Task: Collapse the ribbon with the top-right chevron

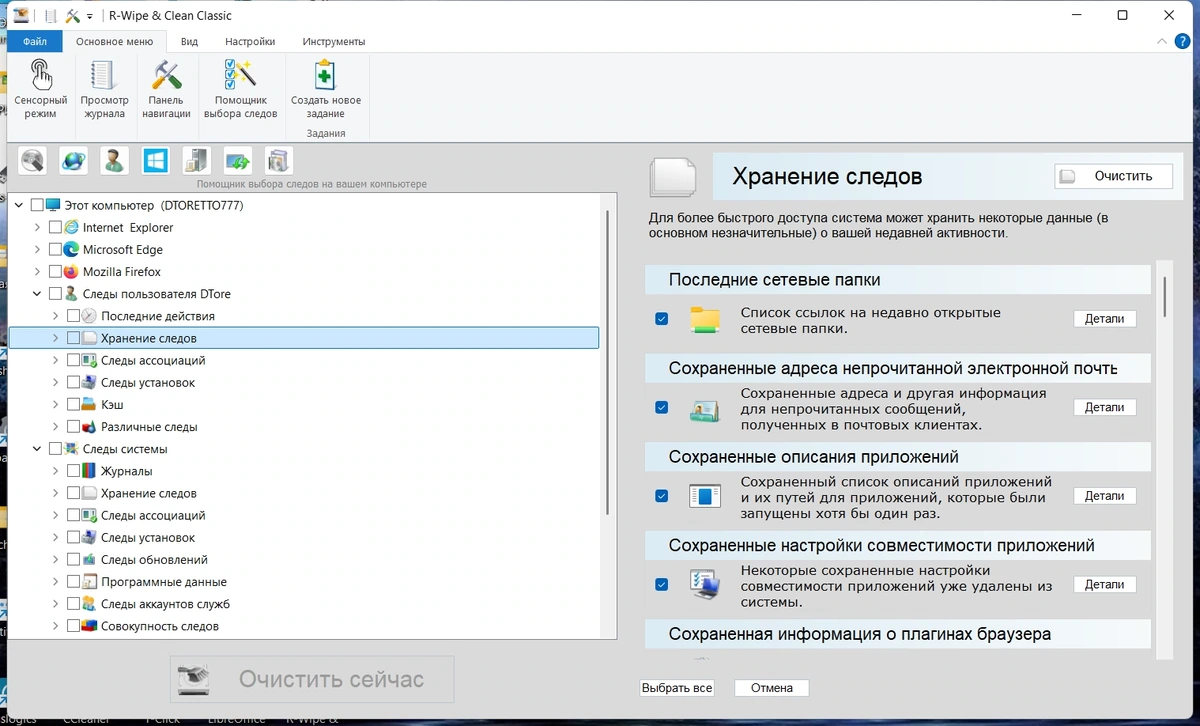Action: 1161,42
